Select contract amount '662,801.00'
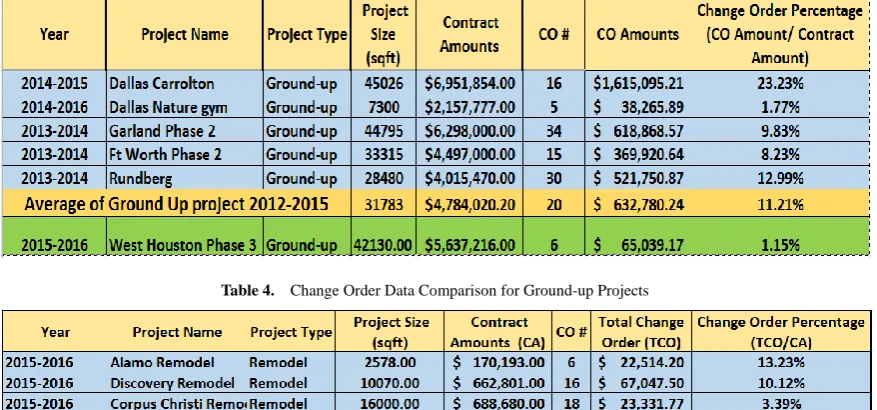The height and width of the screenshot is (410, 877). coord(509,383)
